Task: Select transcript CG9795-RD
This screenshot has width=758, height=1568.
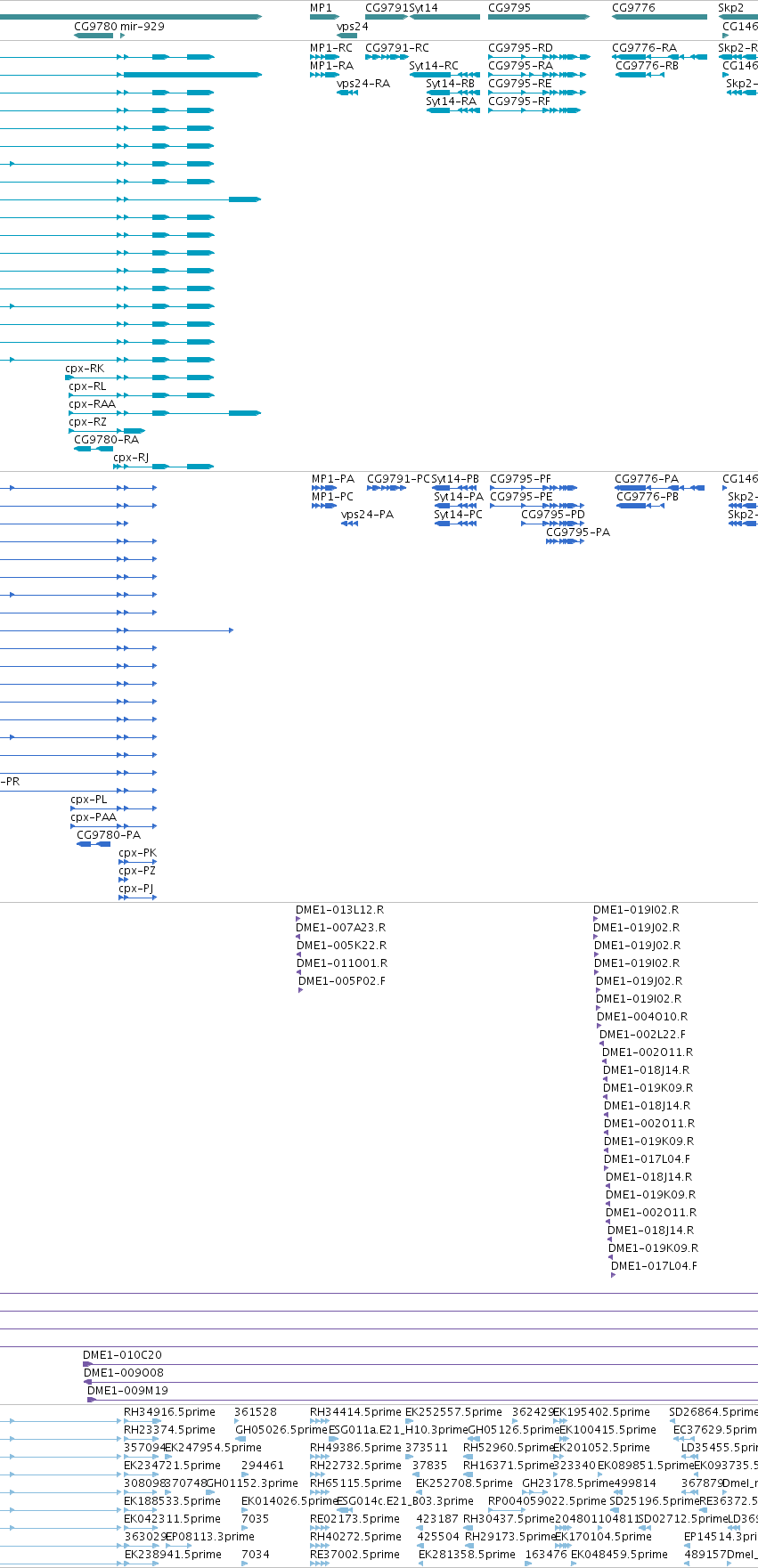Action: tap(520, 48)
